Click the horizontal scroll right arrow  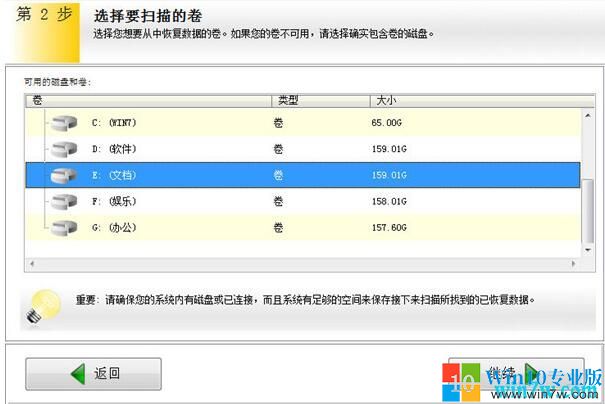[x=573, y=264]
